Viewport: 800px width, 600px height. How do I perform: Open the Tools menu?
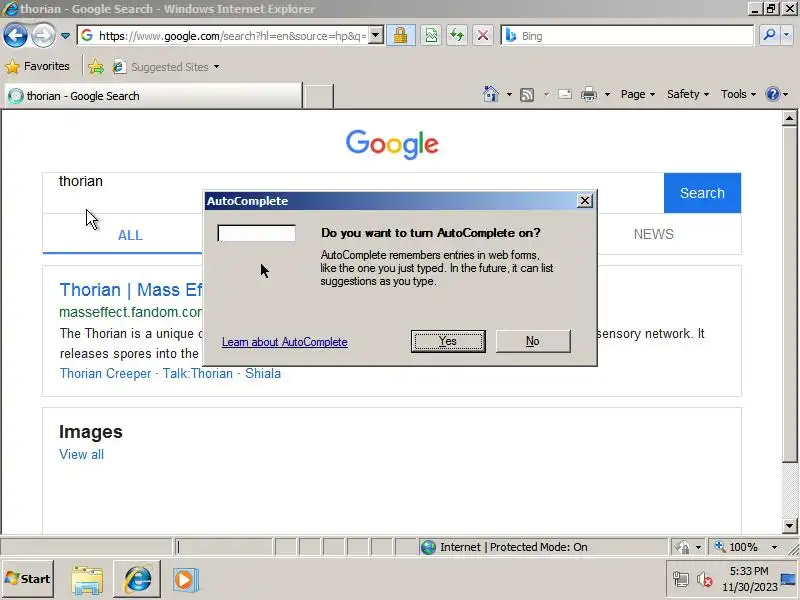click(x=738, y=94)
